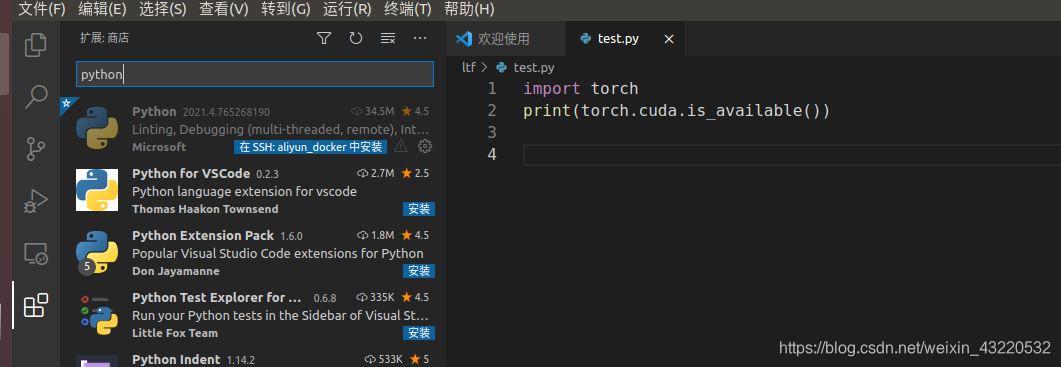The image size is (1061, 367).
Task: Close the test.py editor tab
Action: [x=669, y=39]
